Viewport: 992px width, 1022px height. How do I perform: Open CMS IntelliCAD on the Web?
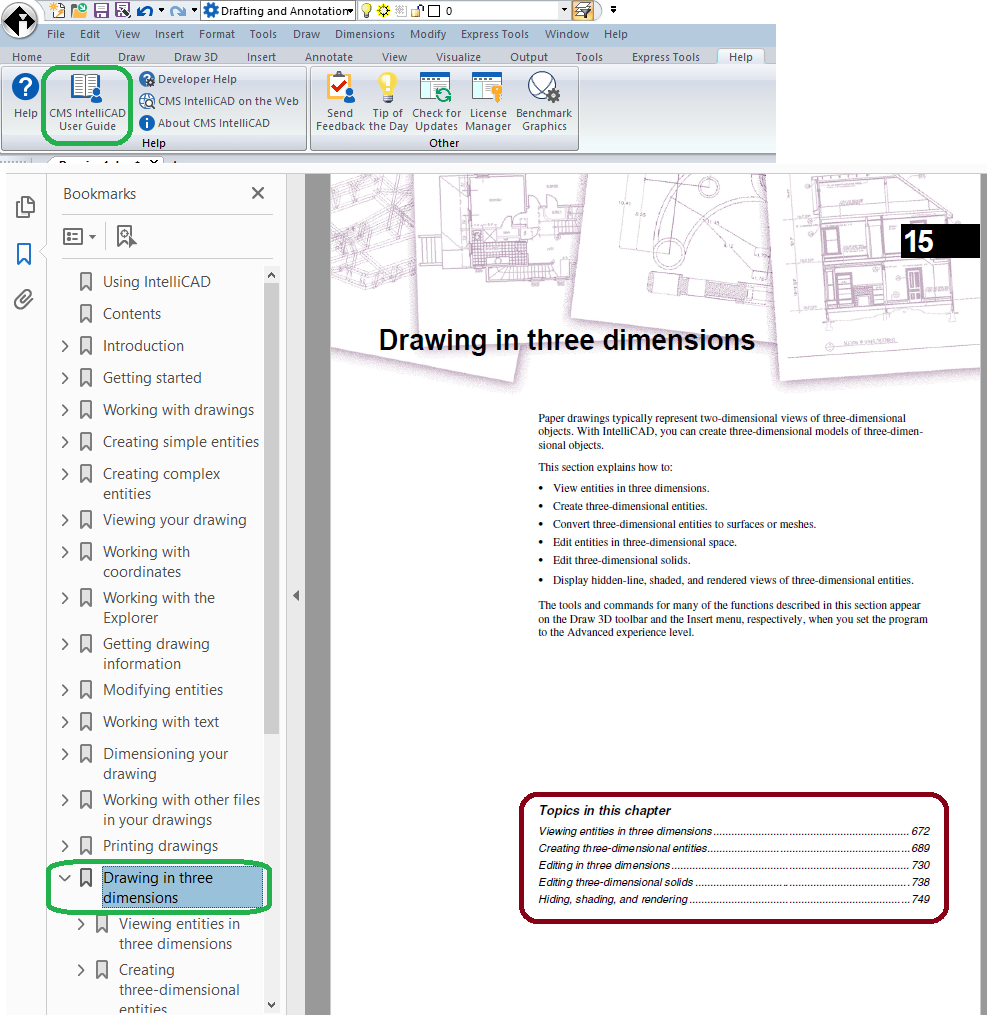(x=219, y=101)
